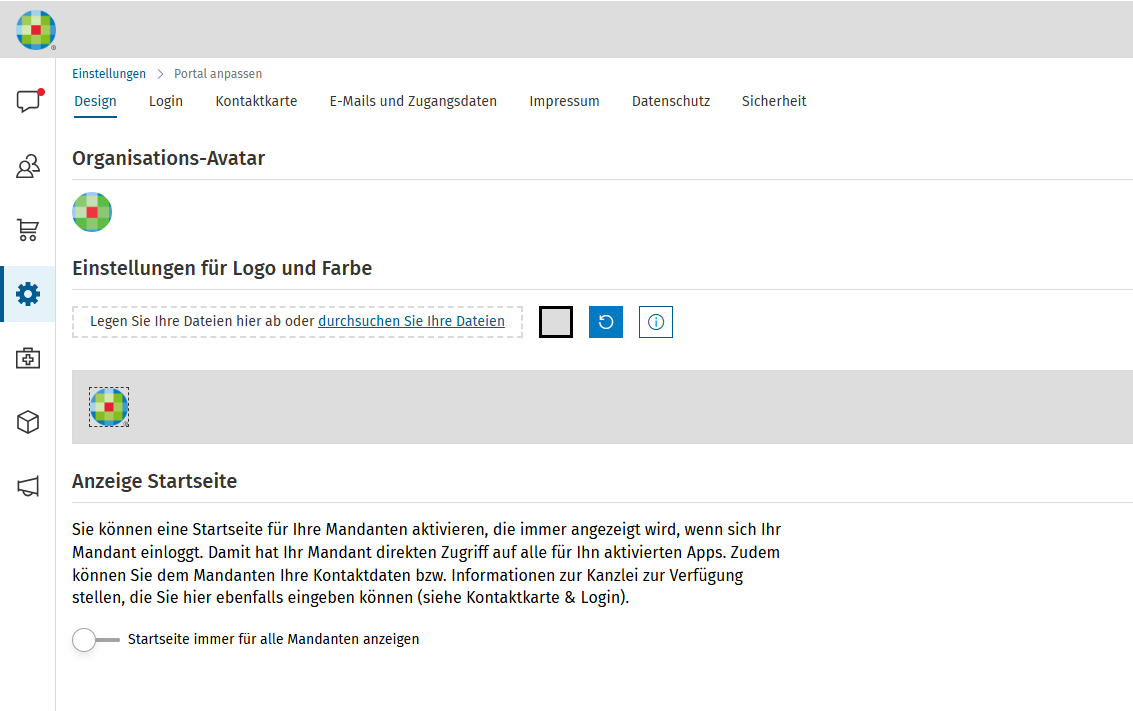Go to the Impressum tab
The width and height of the screenshot is (1133, 711).
pos(564,101)
